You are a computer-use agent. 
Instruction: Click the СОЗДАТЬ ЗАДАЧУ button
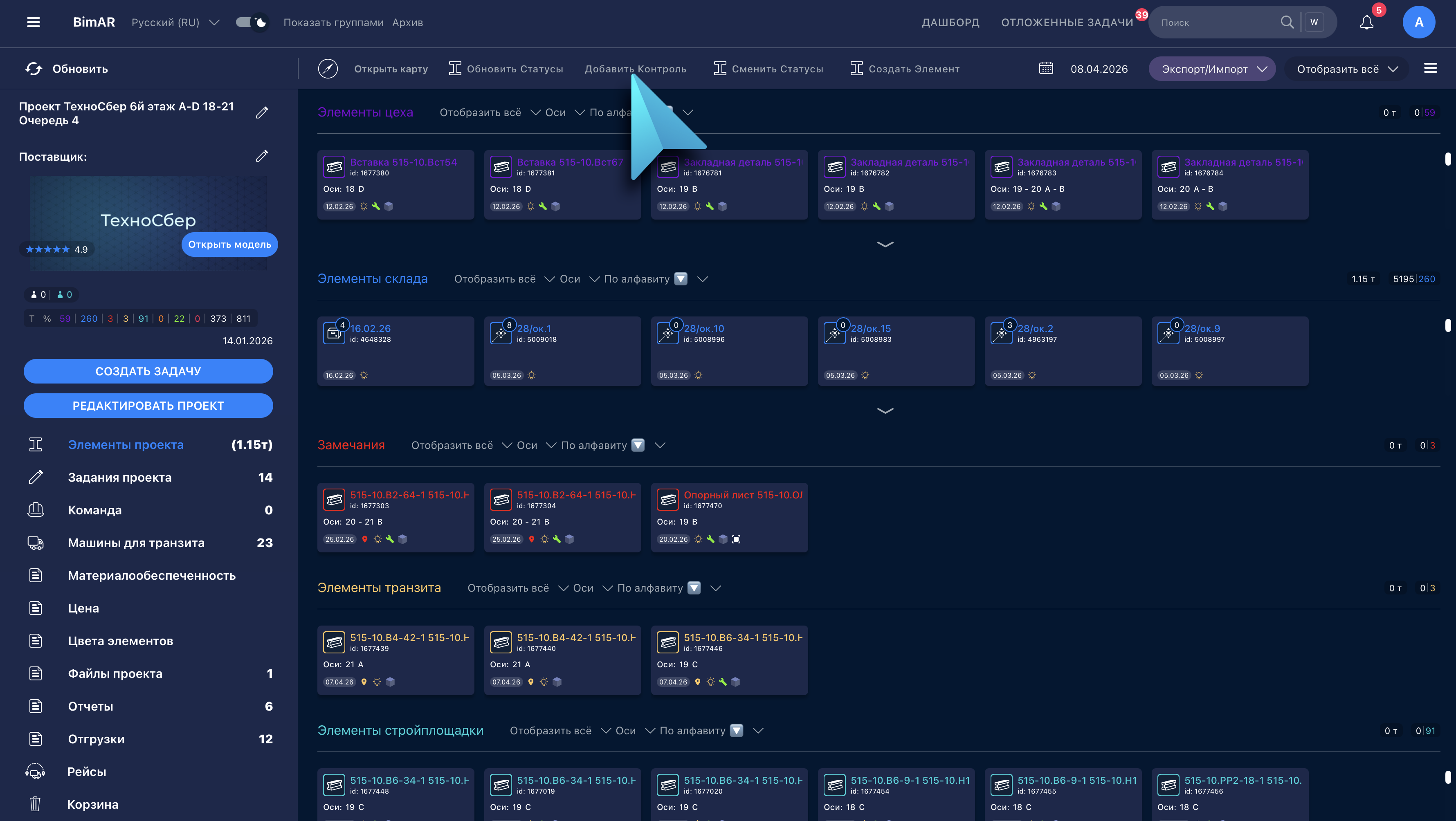click(148, 371)
